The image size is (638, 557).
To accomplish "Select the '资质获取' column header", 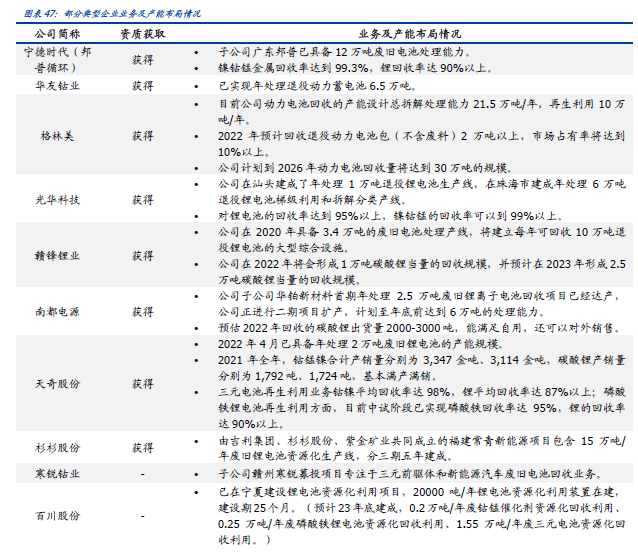I will coord(143,34).
